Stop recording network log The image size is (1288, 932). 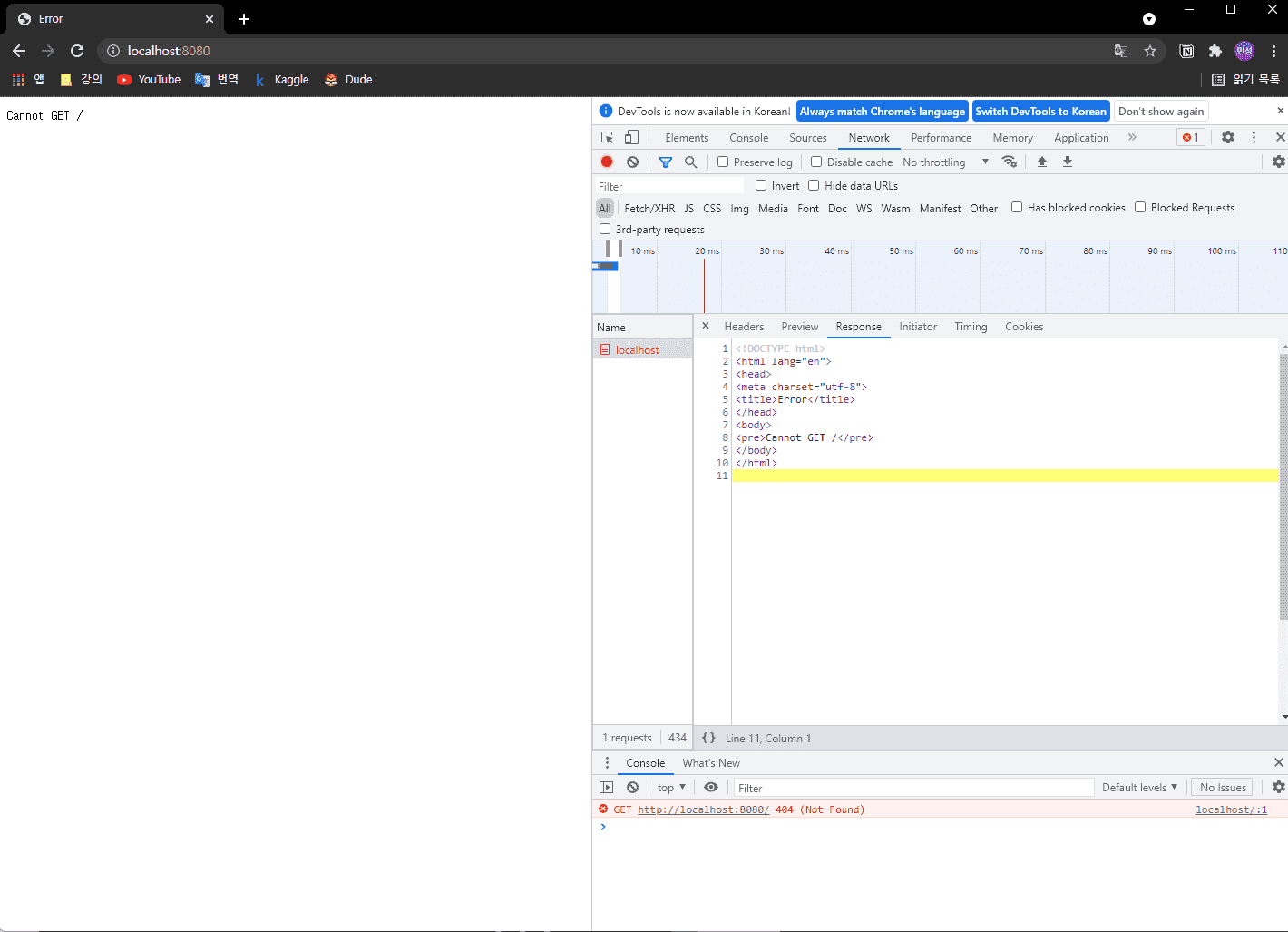[607, 162]
